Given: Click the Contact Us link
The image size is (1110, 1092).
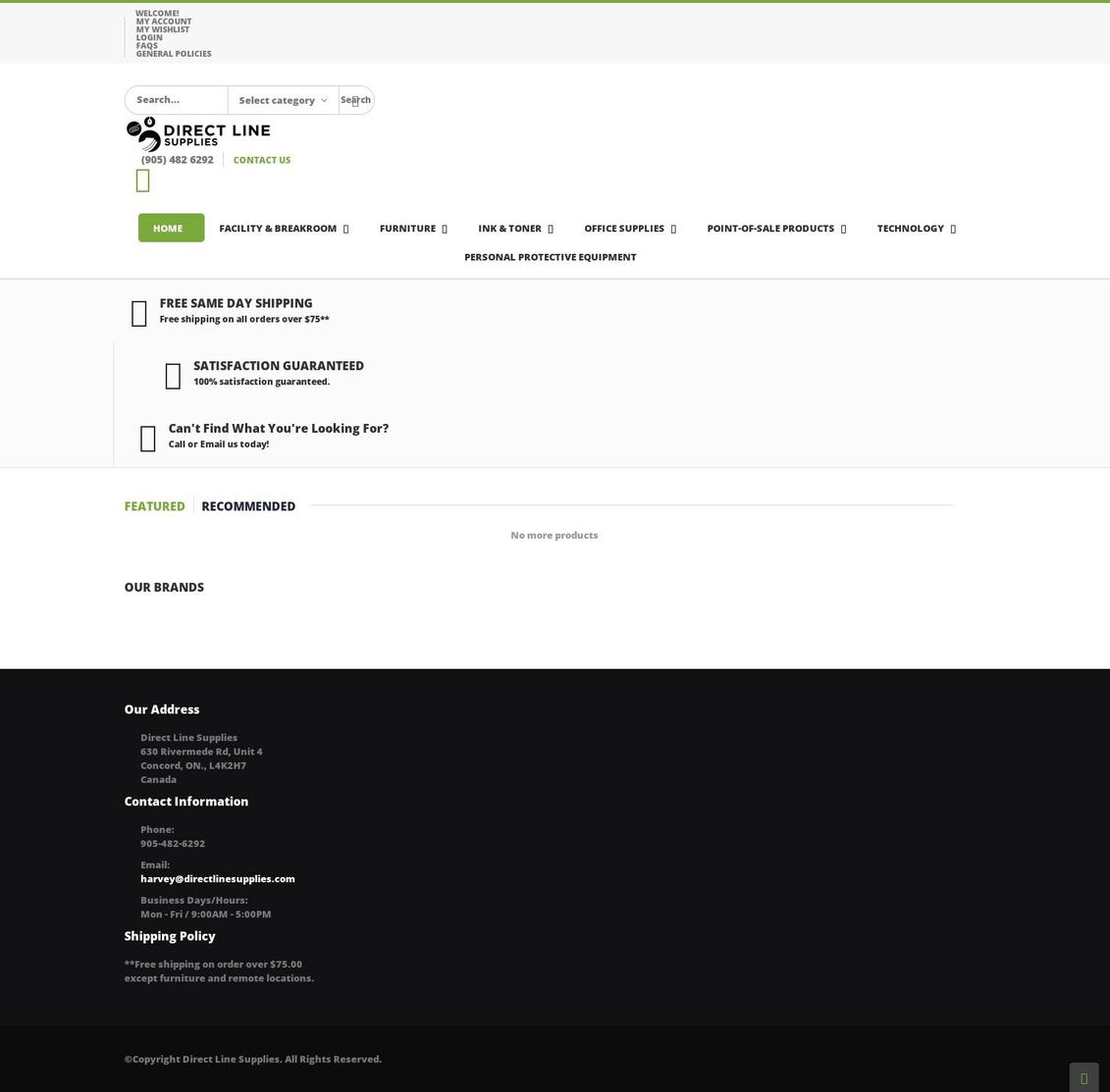Looking at the screenshot, I should pyautogui.click(x=261, y=159).
